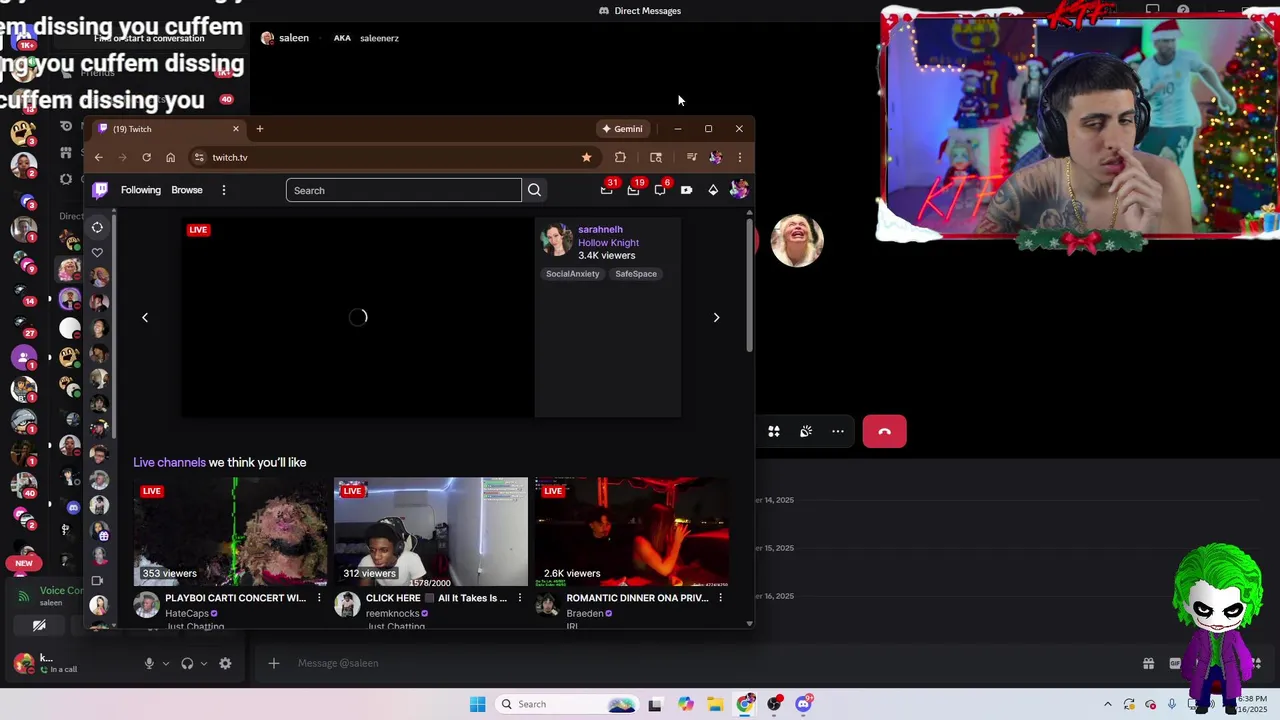
Task: Open the Twitch Get Bits icon
Action: [713, 190]
